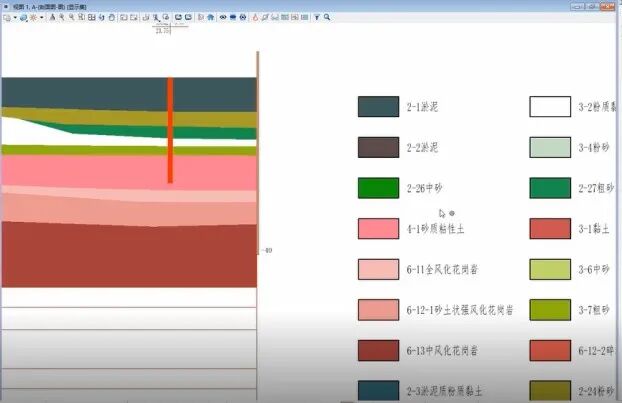Click the 3-6中砂 legend color swatch
622x403 pixels.
pos(549,269)
